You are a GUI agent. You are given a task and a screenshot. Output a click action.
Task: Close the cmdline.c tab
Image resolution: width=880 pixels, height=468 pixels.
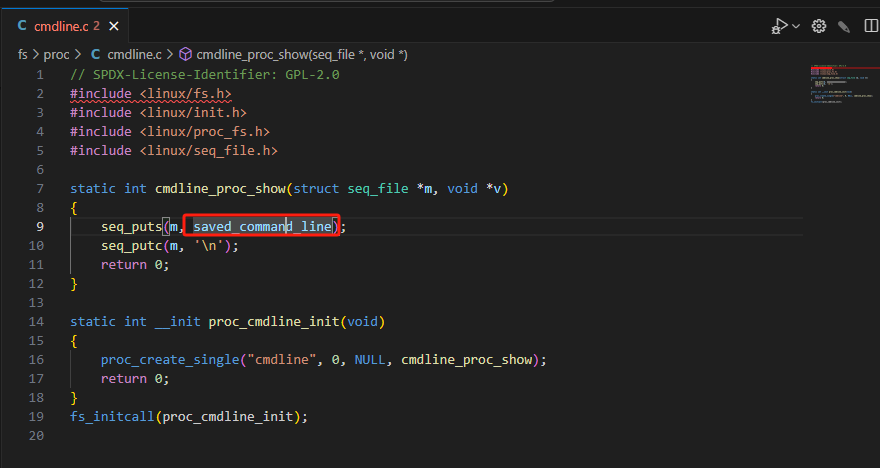[x=113, y=26]
